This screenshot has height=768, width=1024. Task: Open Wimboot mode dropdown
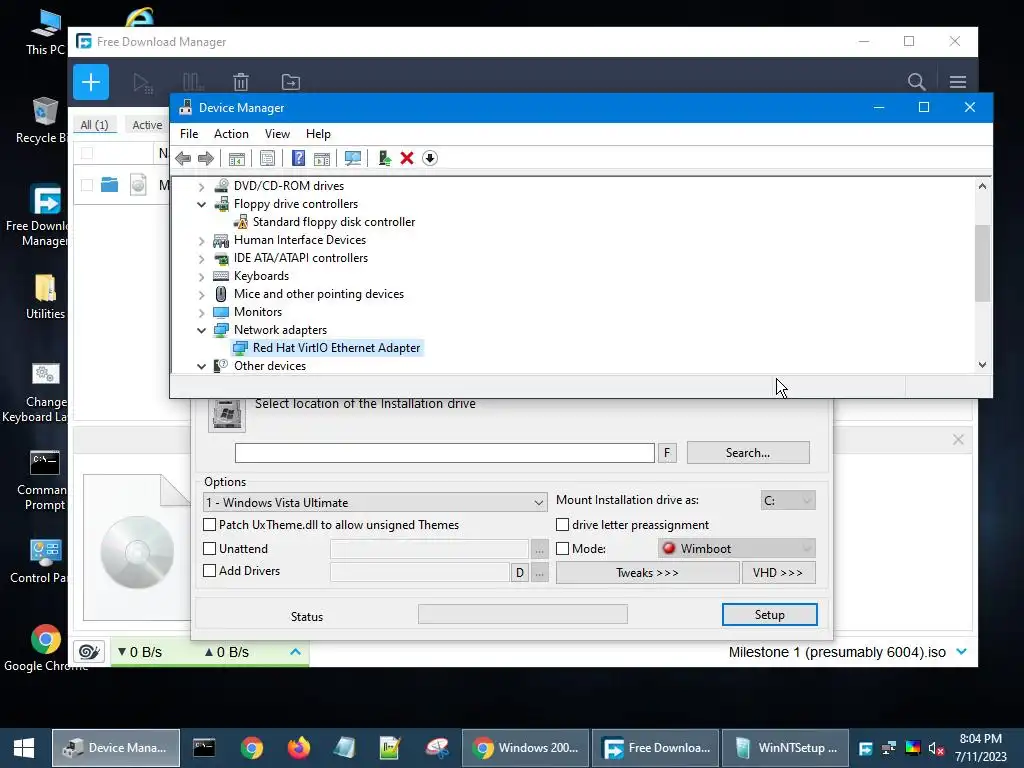coord(737,549)
